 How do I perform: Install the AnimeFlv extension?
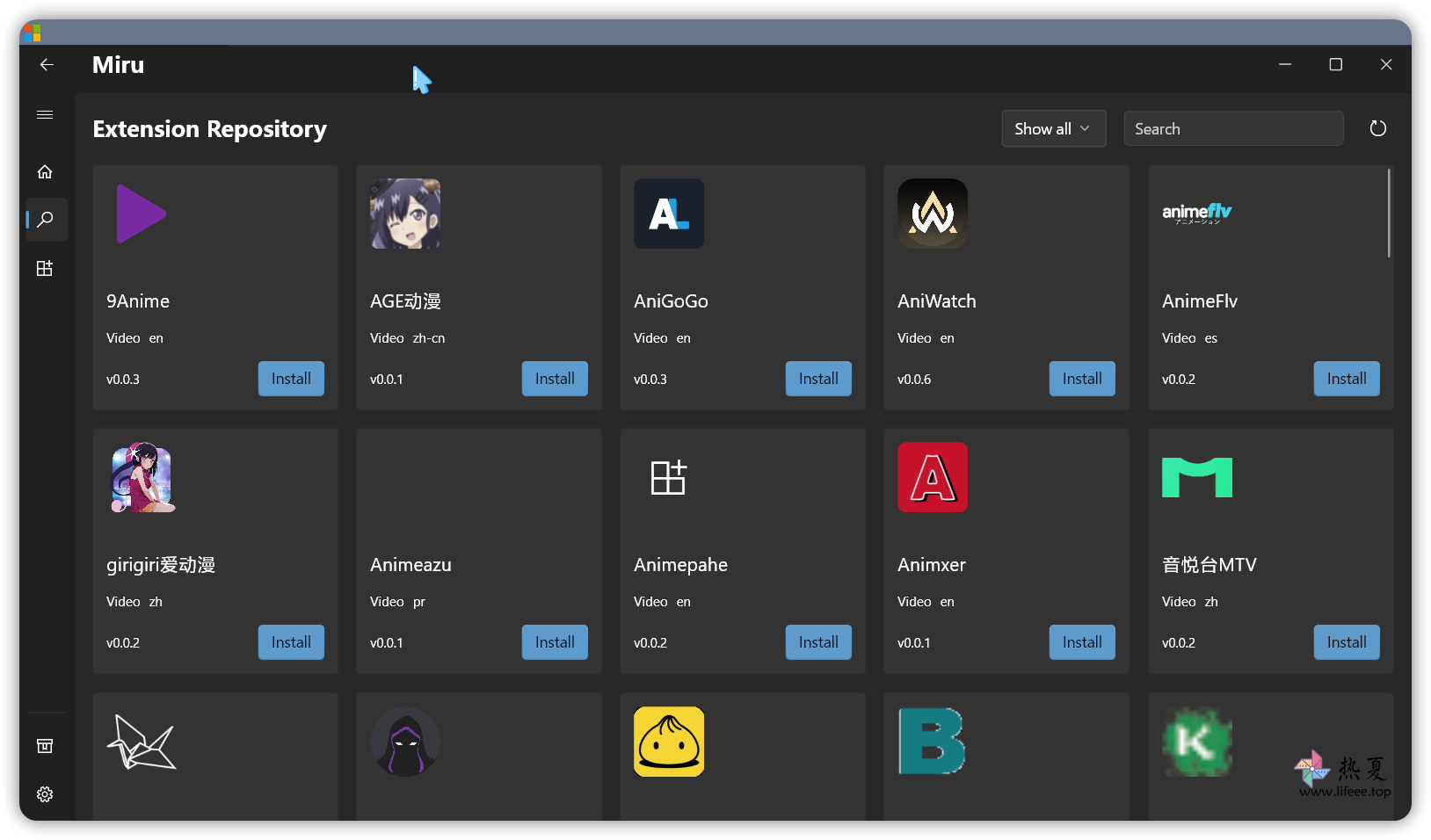[1346, 379]
